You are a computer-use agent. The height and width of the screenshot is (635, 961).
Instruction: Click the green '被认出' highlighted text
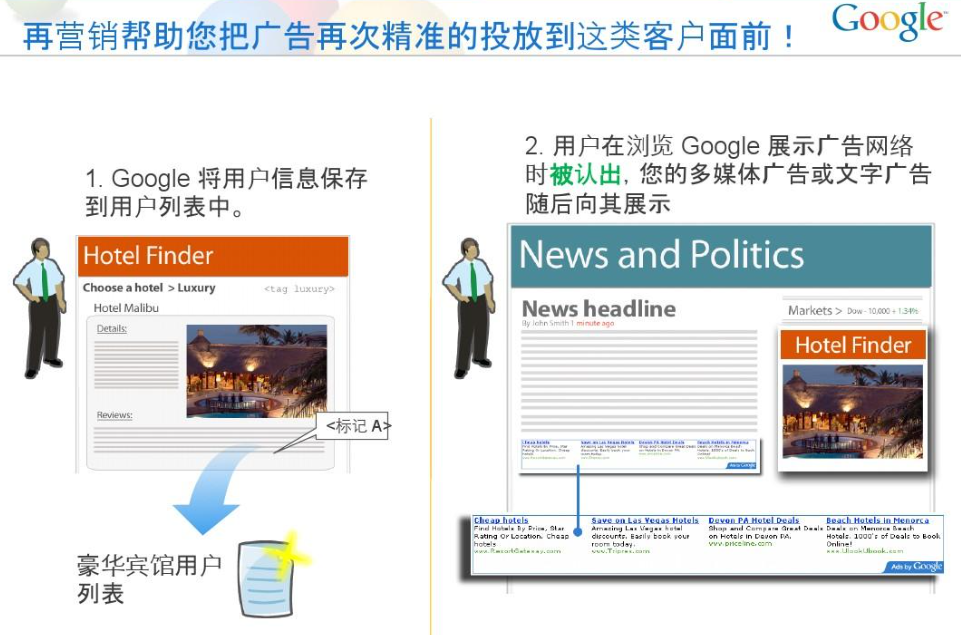point(585,175)
